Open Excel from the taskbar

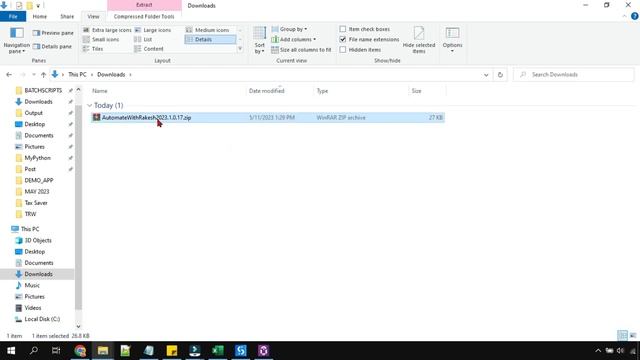coord(218,351)
